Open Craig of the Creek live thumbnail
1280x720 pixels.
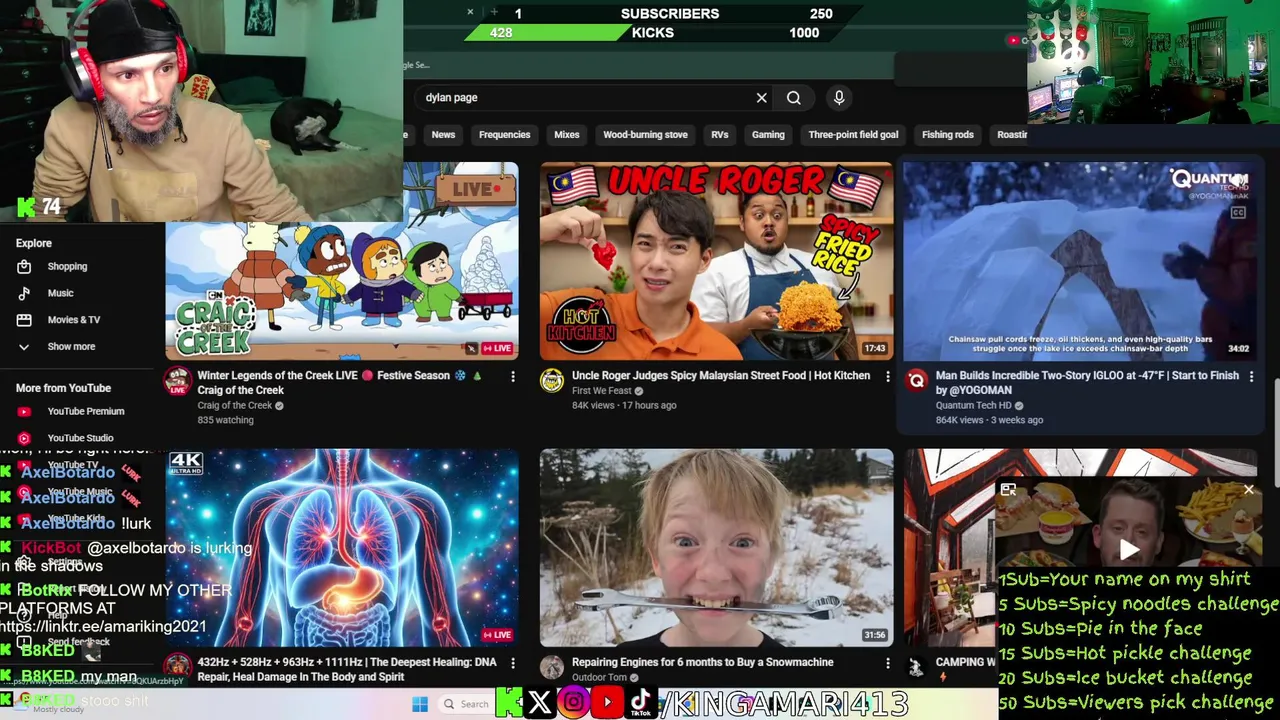(342, 290)
